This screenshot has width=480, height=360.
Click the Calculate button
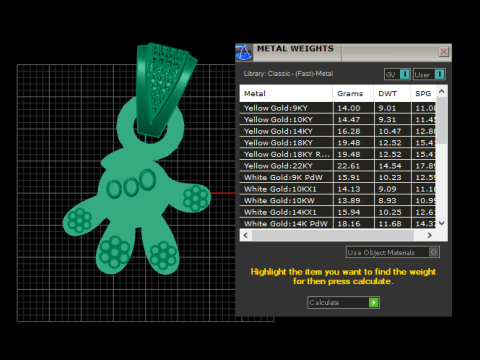pyautogui.click(x=343, y=303)
